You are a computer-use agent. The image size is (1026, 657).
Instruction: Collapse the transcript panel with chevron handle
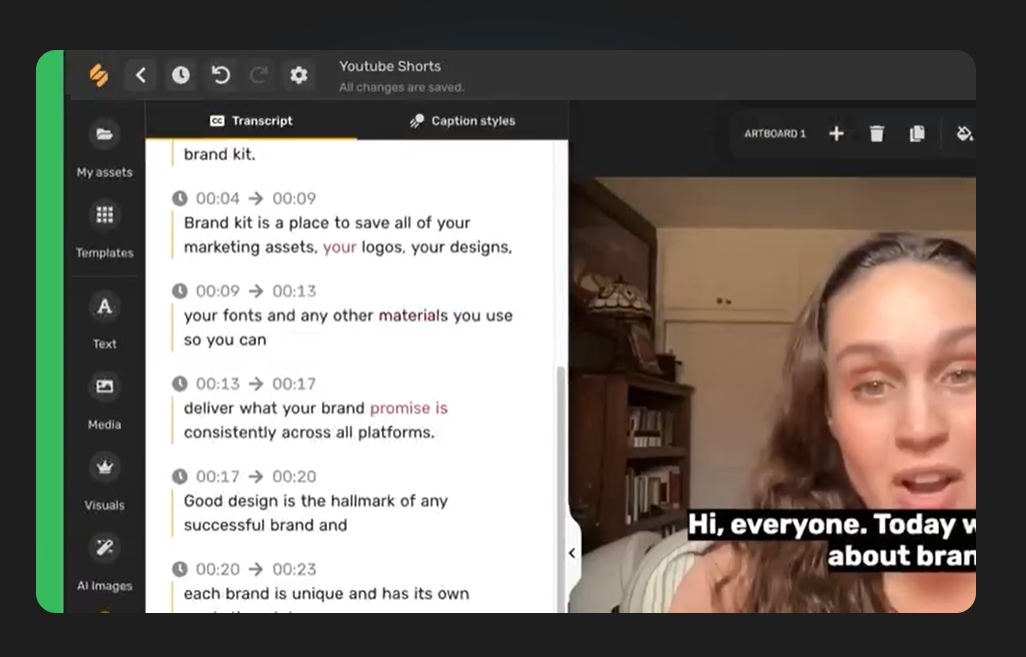(572, 553)
